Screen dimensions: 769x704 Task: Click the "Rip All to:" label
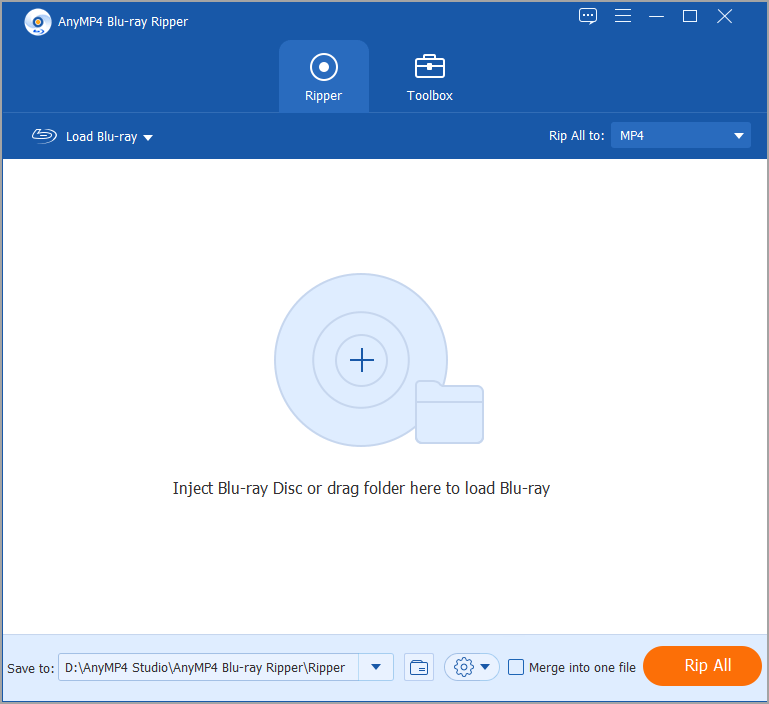576,135
